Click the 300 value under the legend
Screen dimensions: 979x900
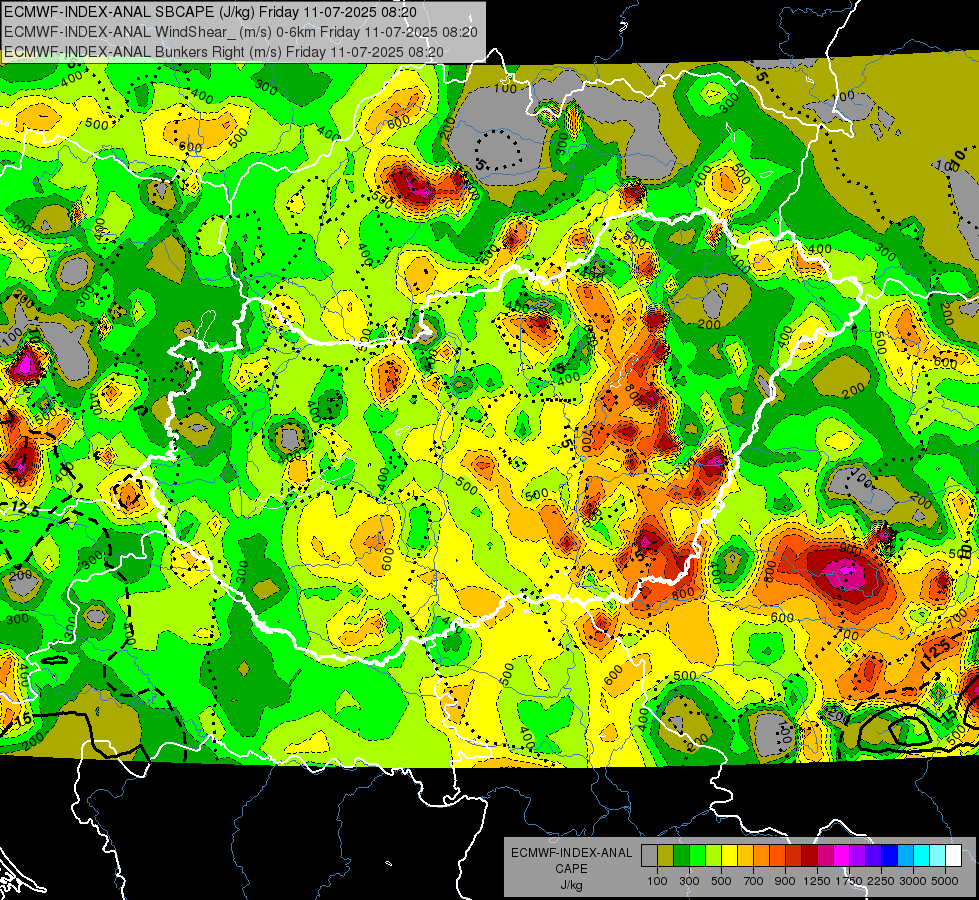tap(689, 881)
